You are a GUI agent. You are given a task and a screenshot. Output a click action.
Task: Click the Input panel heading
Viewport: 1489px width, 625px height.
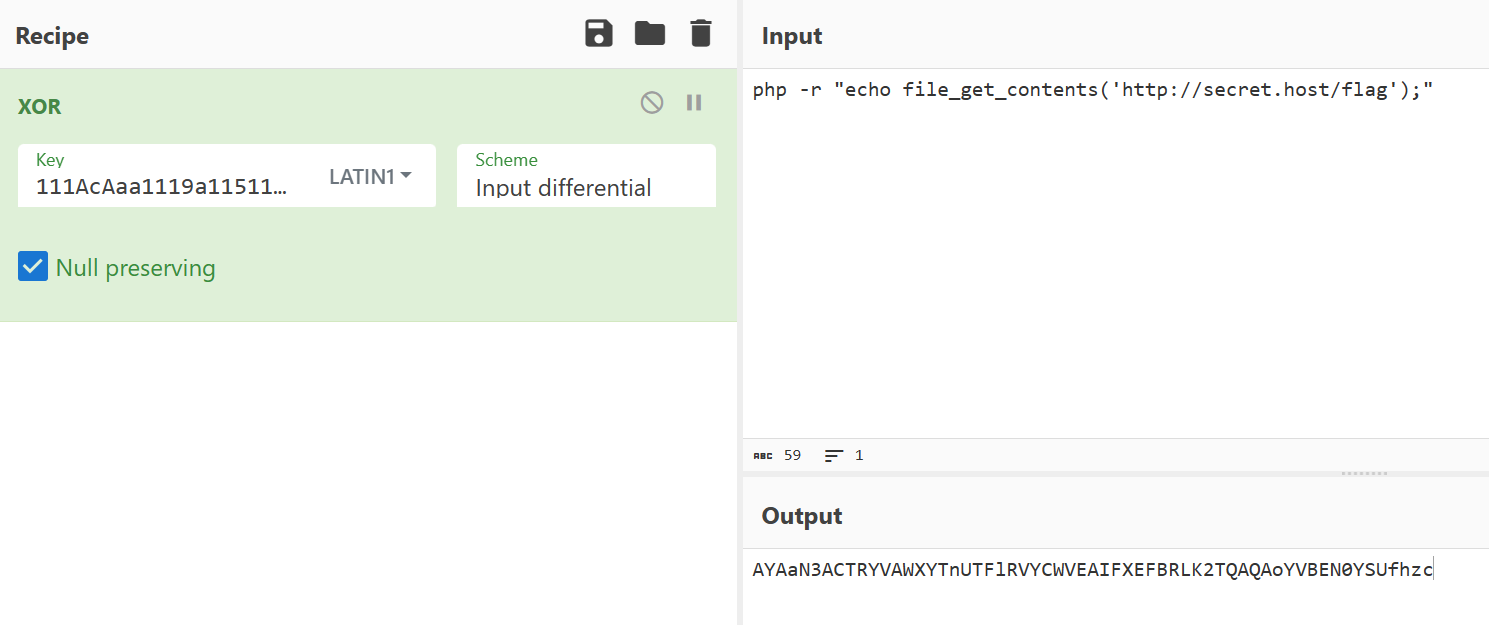[x=792, y=36]
